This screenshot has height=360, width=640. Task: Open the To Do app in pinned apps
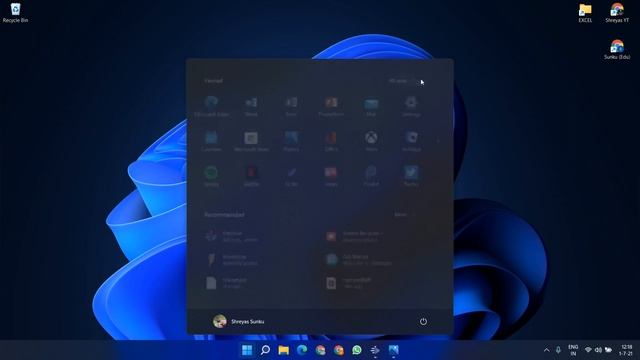coord(291,176)
